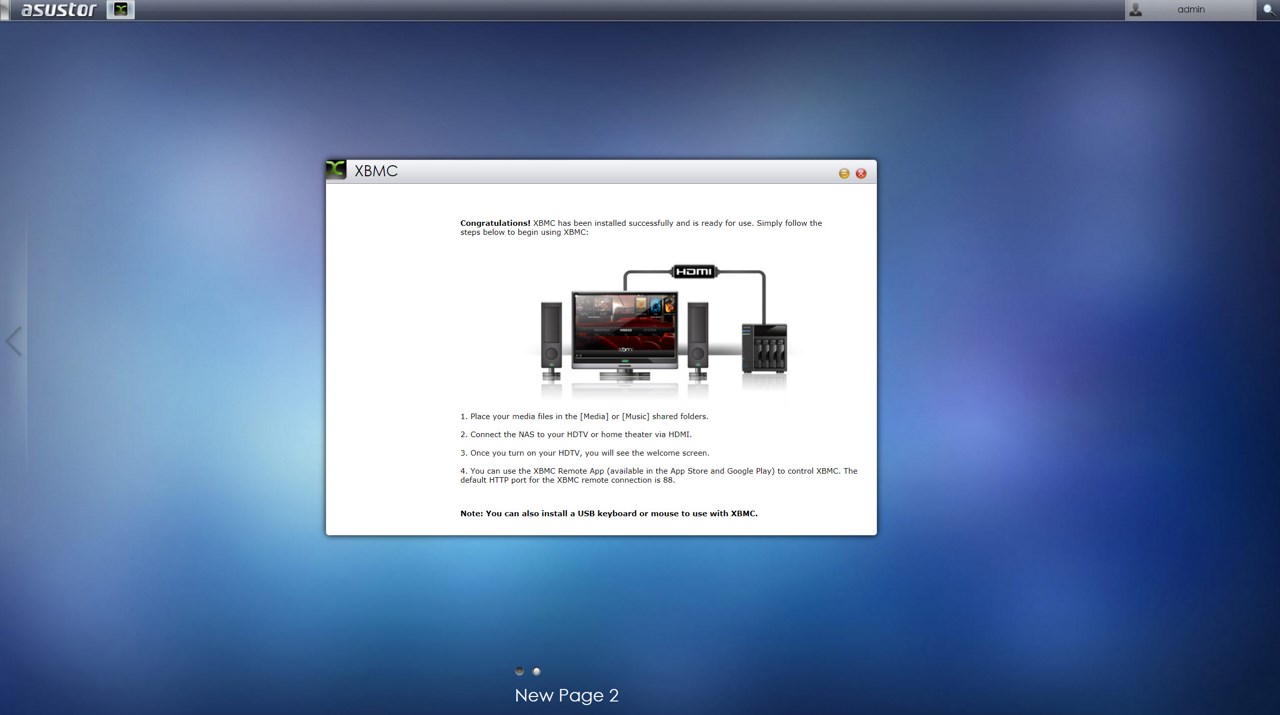Click step 4 about XBMC Remote App

pyautogui.click(x=659, y=475)
